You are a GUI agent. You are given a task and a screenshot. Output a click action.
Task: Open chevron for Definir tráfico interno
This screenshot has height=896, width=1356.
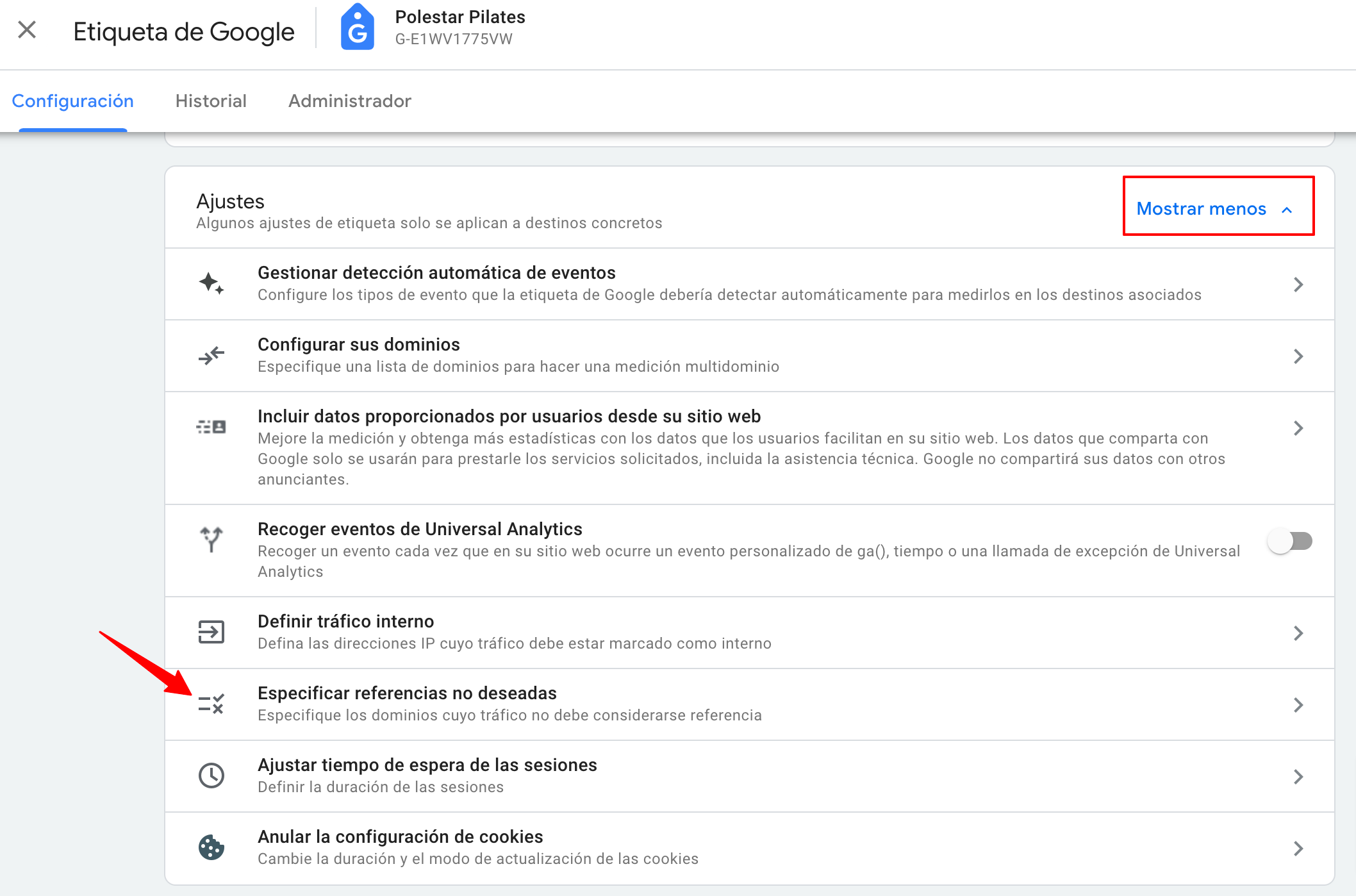coord(1298,633)
